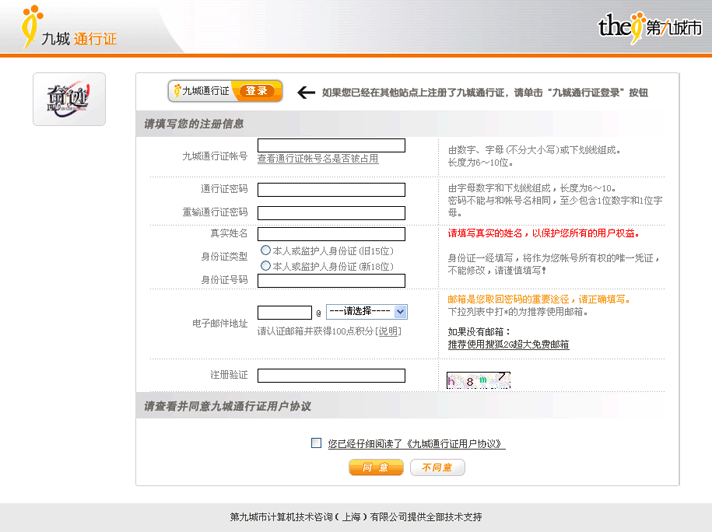Image resolution: width=712 pixels, height=532 pixels.
Task: Open the 说明 link about points
Action: [x=388, y=331]
